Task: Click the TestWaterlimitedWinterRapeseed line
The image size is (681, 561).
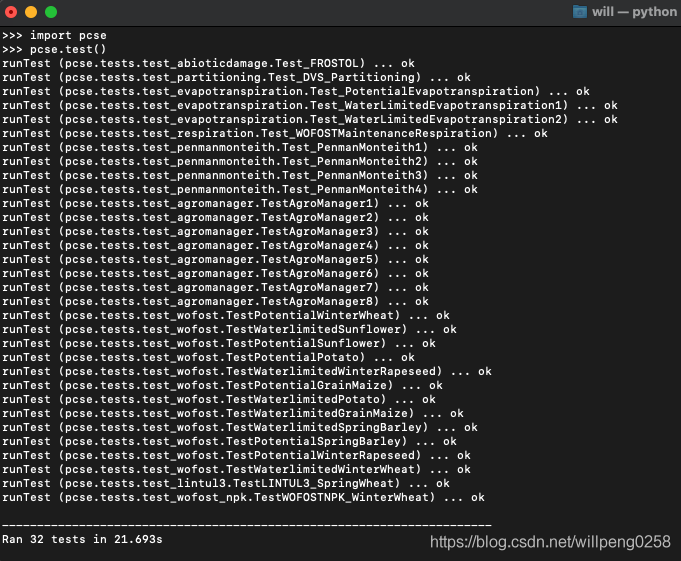Action: pyautogui.click(x=247, y=371)
